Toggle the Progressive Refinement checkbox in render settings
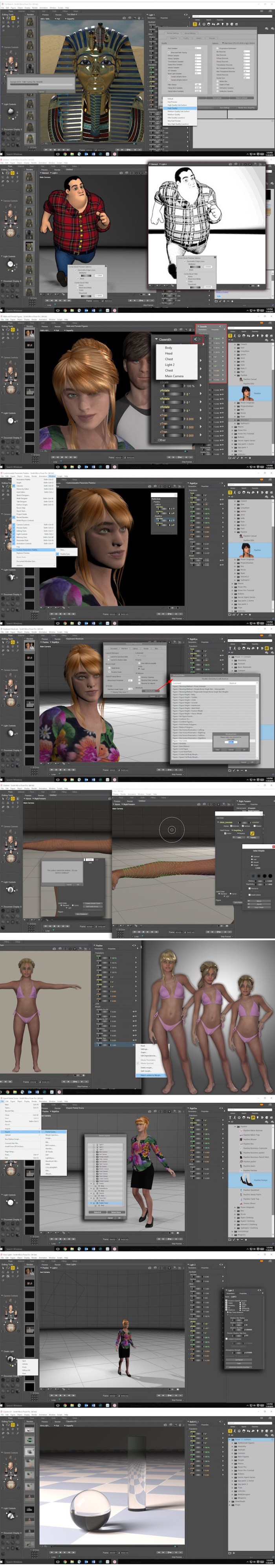 click(217, 48)
